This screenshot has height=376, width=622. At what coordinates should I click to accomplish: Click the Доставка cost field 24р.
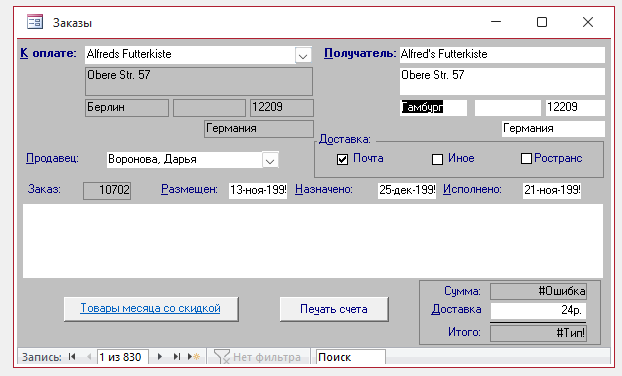538,311
